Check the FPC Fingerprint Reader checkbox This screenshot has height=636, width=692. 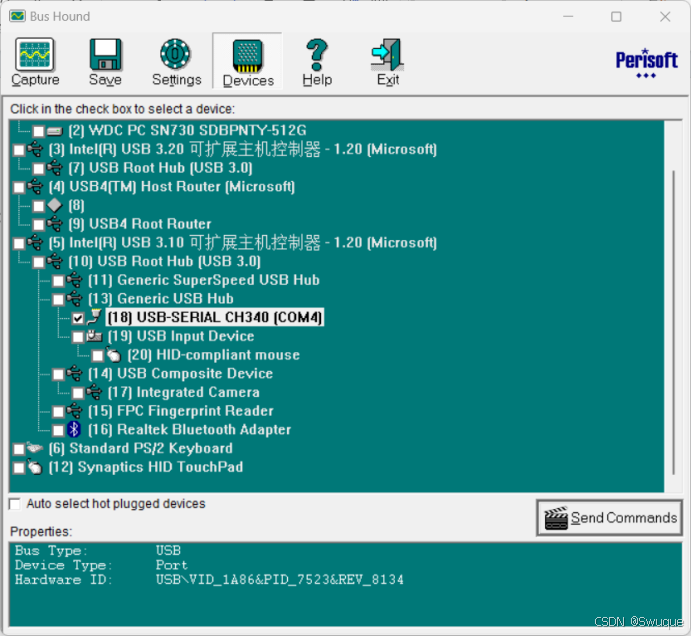[58, 412]
